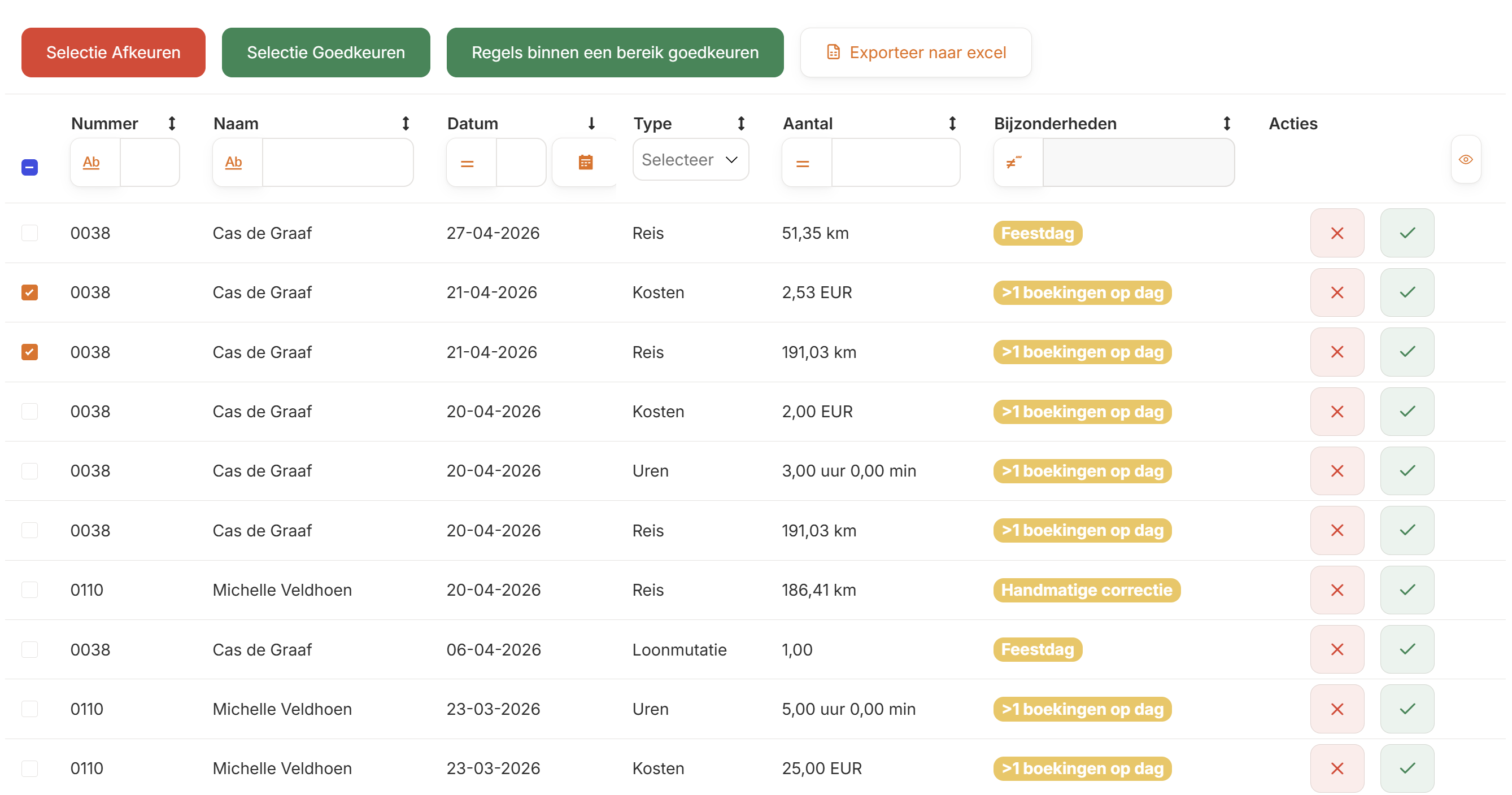
Task: Check the 27-04-2026 Reis row checkbox
Action: 29,233
